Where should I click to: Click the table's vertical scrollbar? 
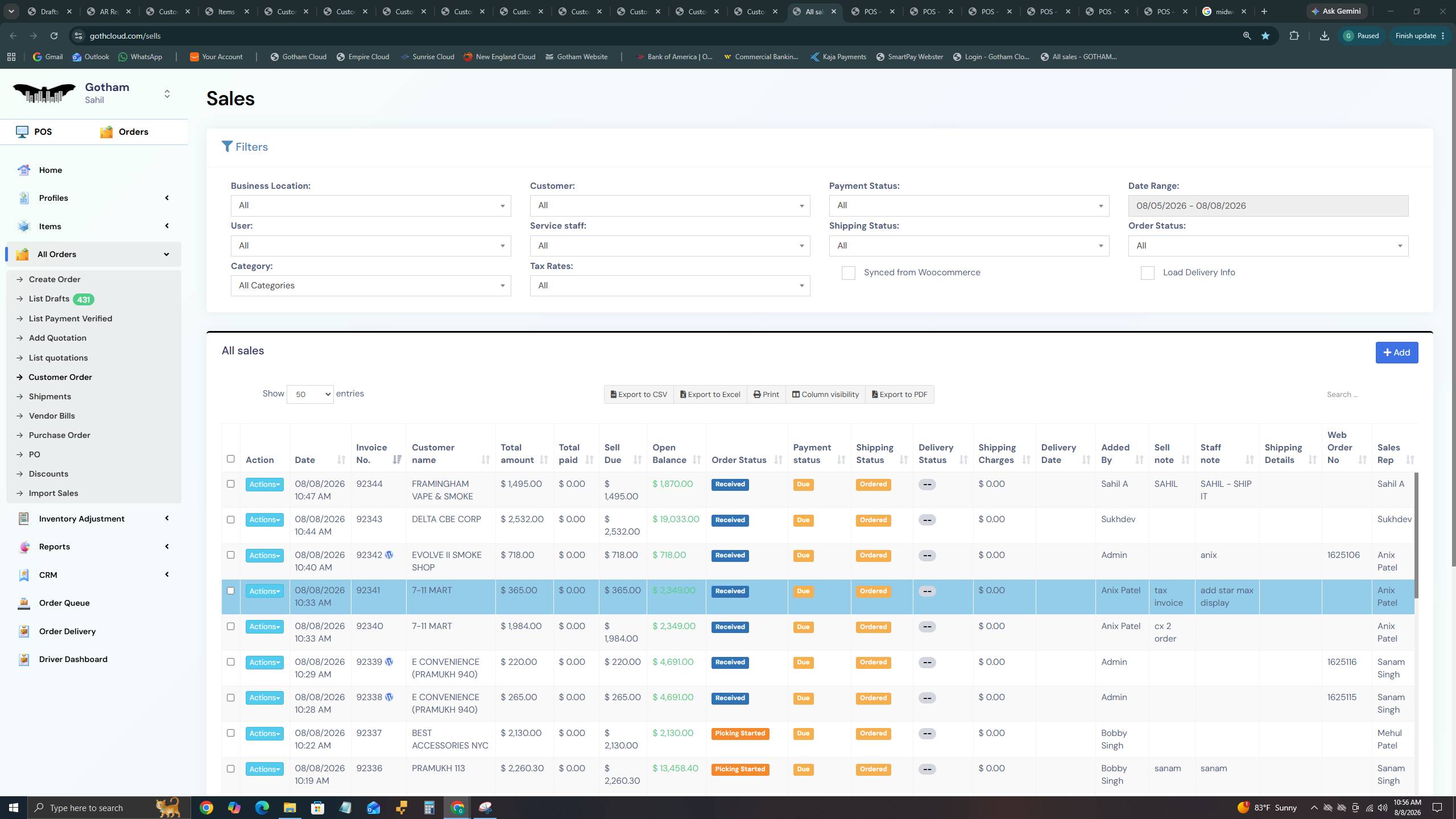coord(1416,535)
